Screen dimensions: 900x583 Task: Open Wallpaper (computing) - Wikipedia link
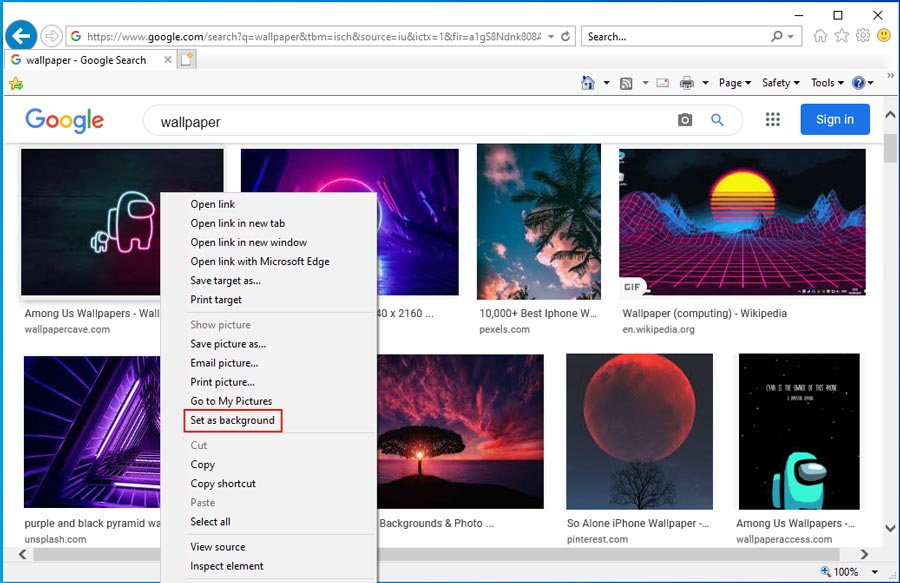pos(704,313)
